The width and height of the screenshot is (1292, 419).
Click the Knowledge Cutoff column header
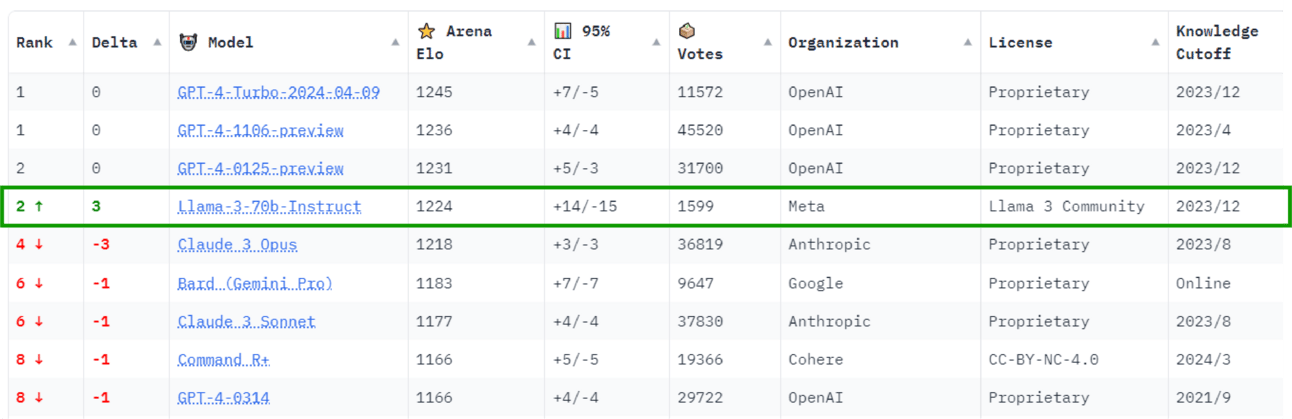point(1217,42)
